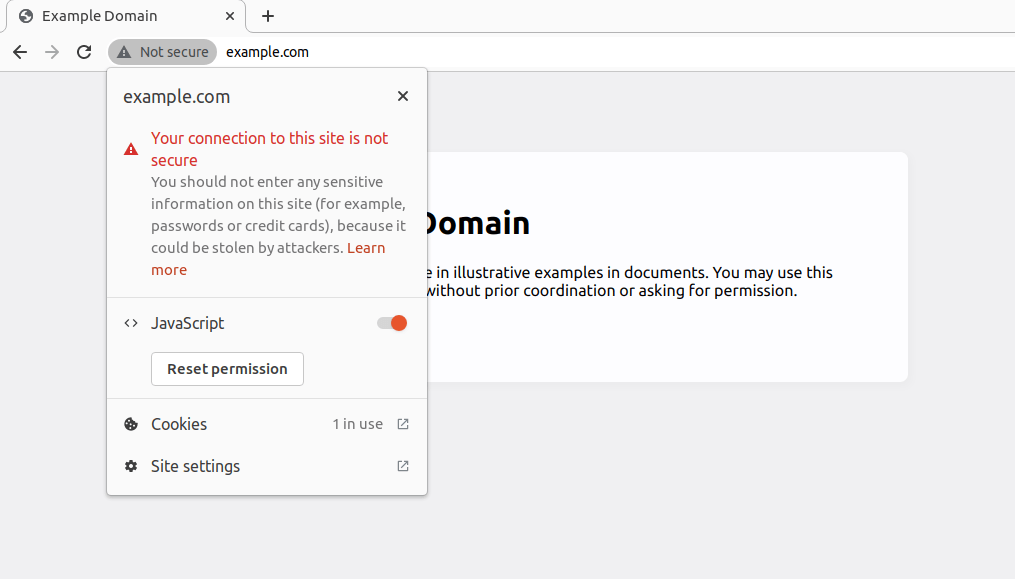This screenshot has height=579, width=1015.
Task: Click the "Your connection to this site is not secure" text
Action: [x=269, y=149]
